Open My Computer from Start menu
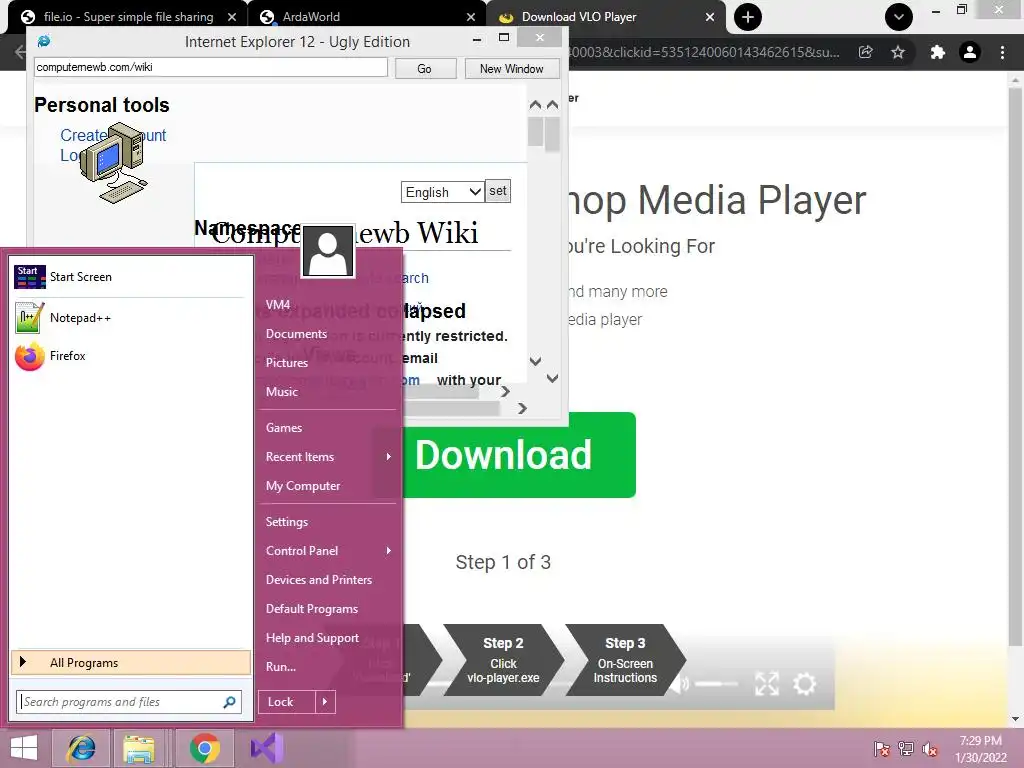 coord(302,486)
